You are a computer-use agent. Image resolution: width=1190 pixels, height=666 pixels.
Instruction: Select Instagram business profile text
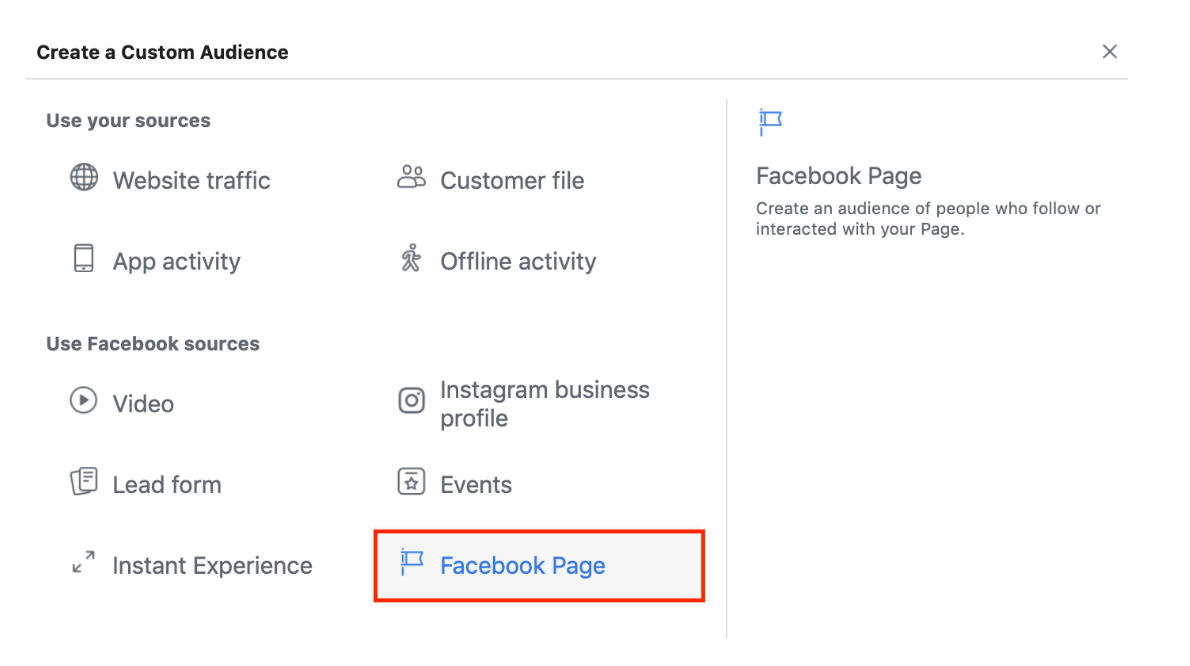click(544, 404)
